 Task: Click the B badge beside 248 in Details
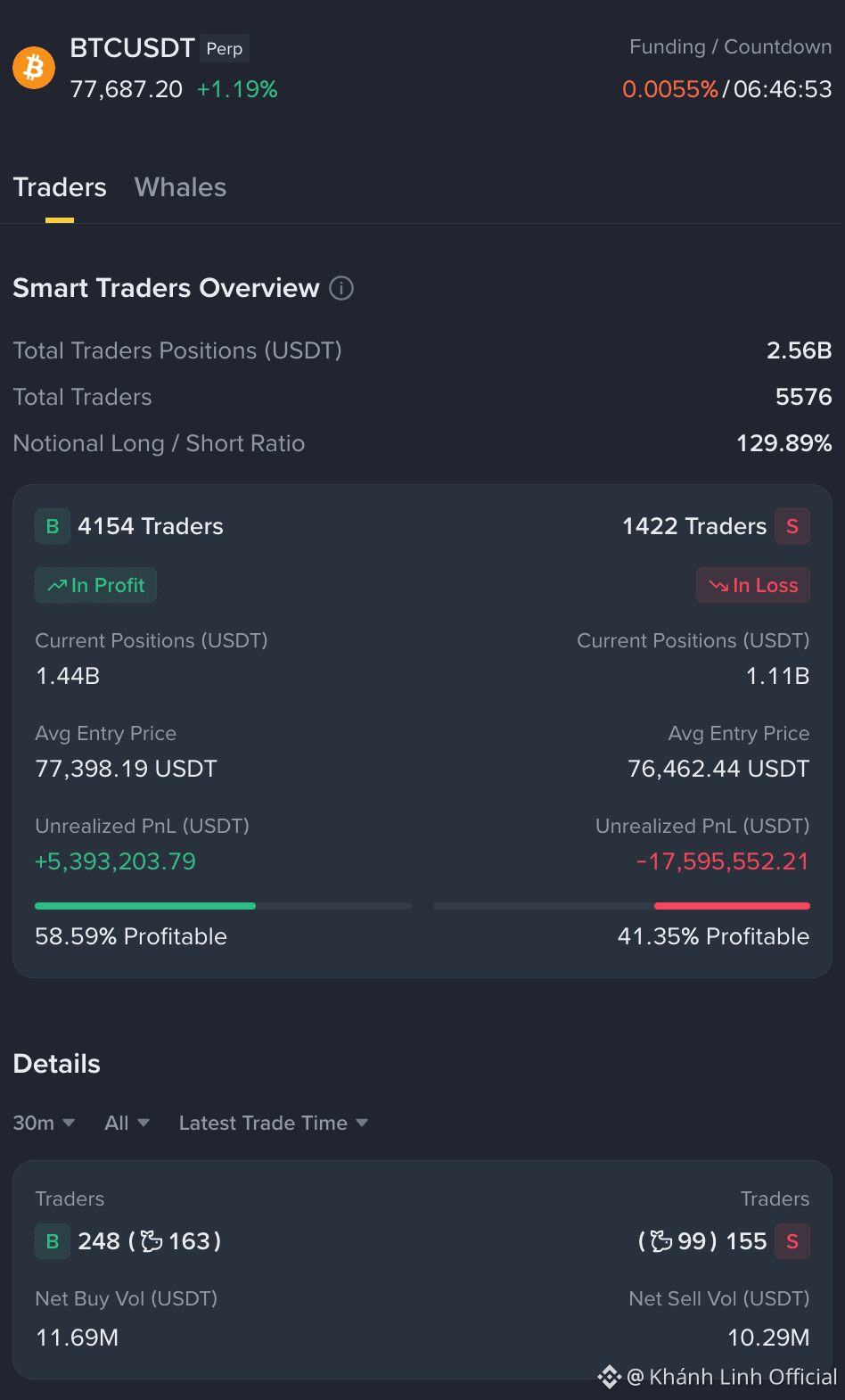[53, 1241]
